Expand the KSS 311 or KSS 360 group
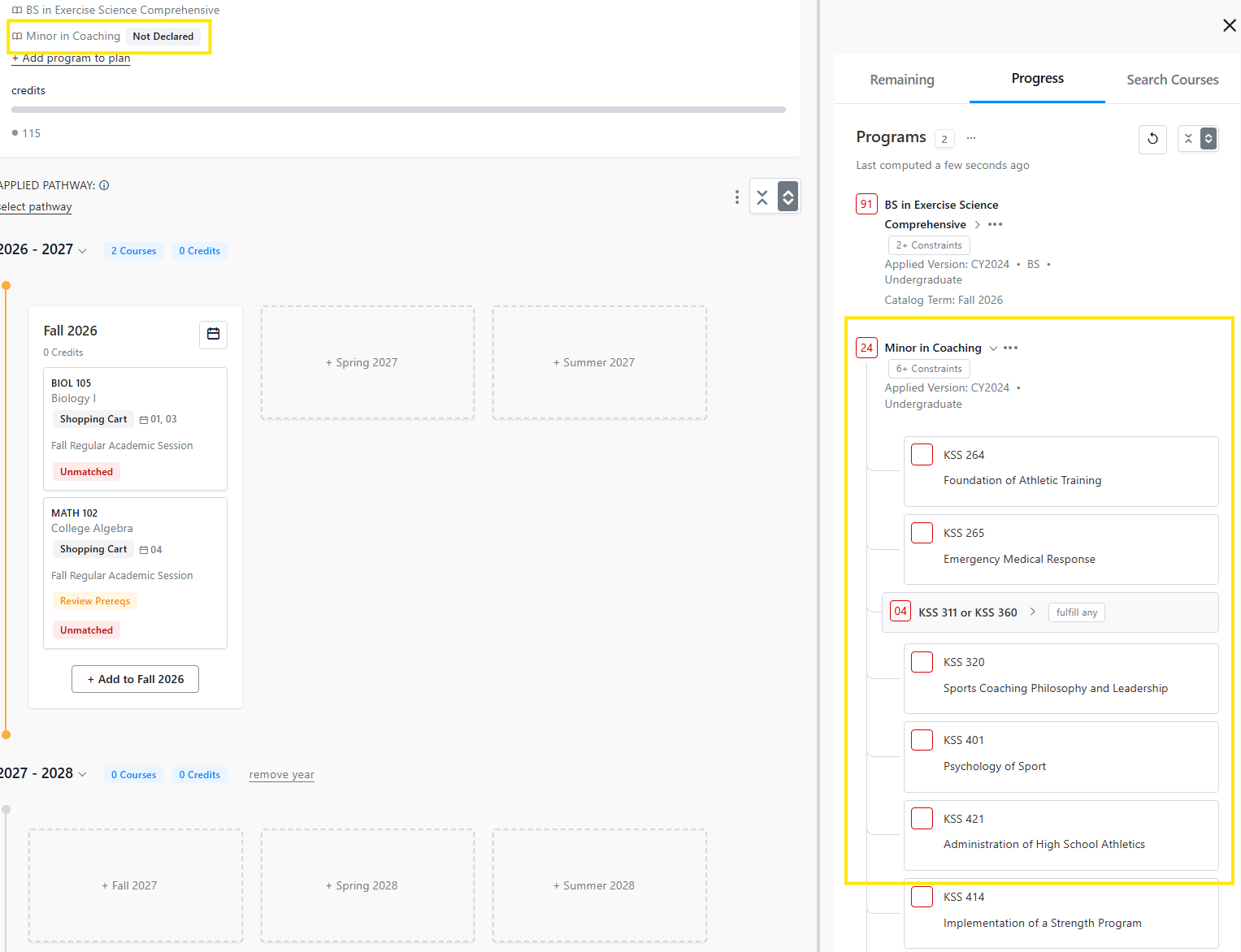Image resolution: width=1241 pixels, height=952 pixels. click(1033, 612)
